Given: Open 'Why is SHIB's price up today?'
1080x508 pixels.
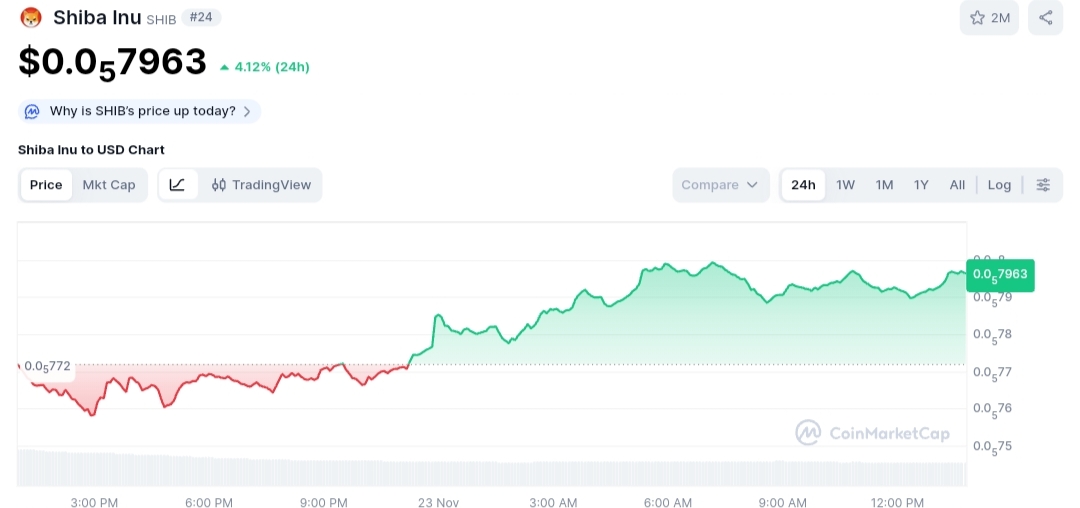Looking at the screenshot, I should pyautogui.click(x=142, y=111).
